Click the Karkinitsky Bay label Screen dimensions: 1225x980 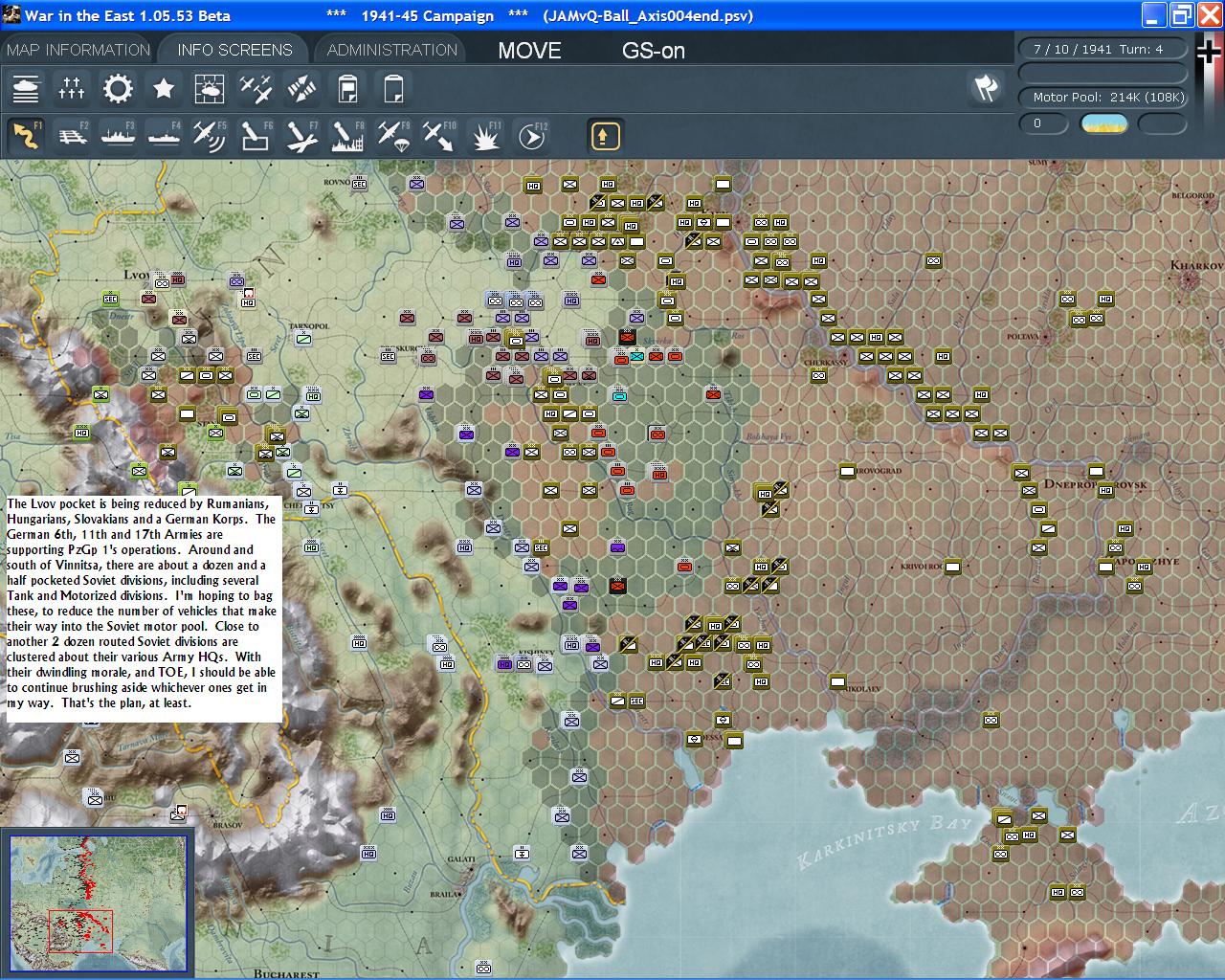click(885, 840)
